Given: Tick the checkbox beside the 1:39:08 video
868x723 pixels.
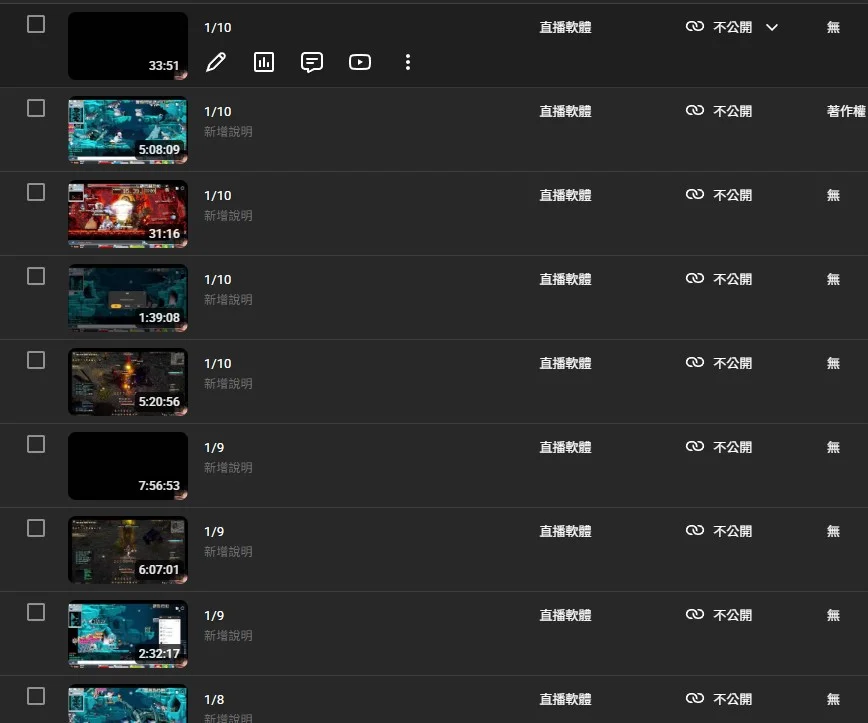Looking at the screenshot, I should (36, 276).
